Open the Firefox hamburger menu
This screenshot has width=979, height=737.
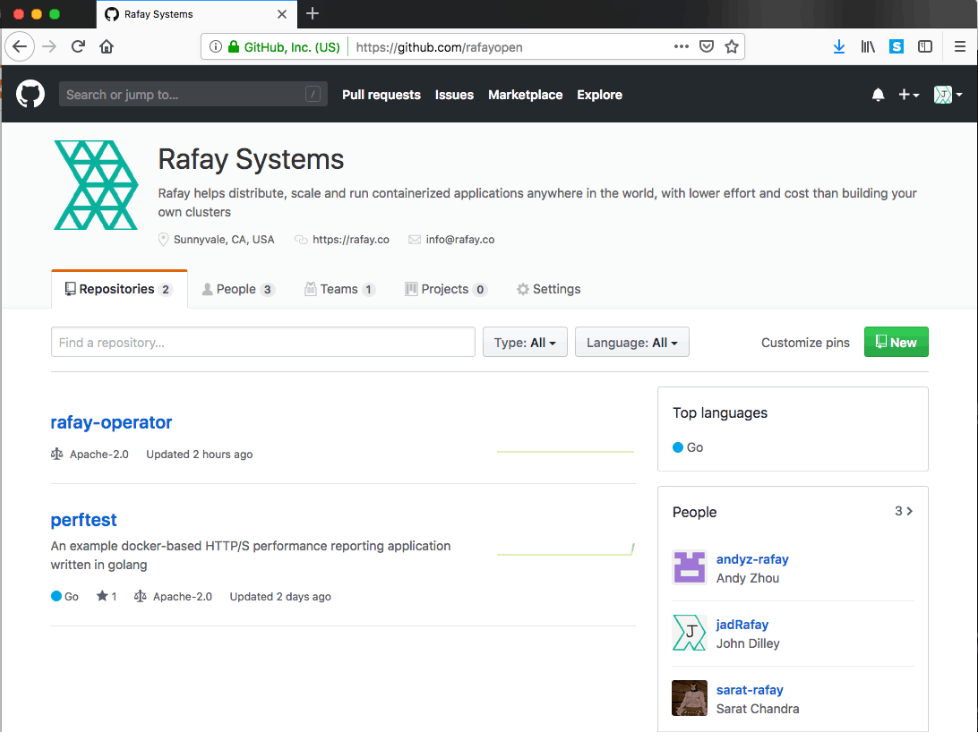960,46
